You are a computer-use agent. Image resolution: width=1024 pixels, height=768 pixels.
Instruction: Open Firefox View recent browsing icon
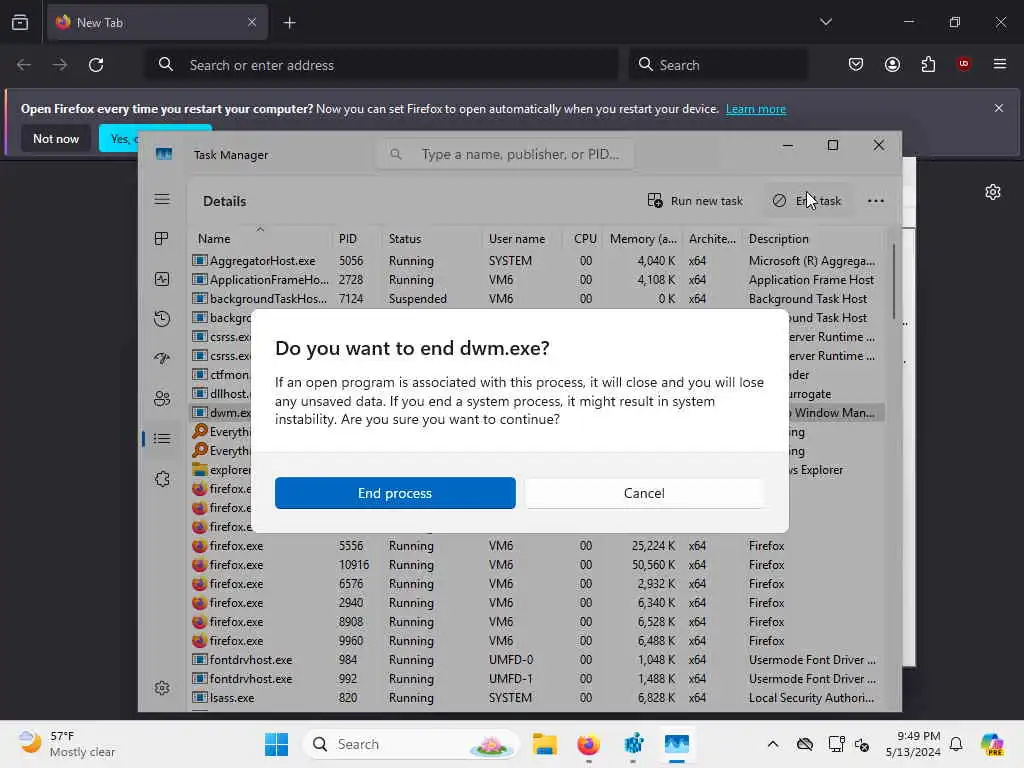point(20,22)
